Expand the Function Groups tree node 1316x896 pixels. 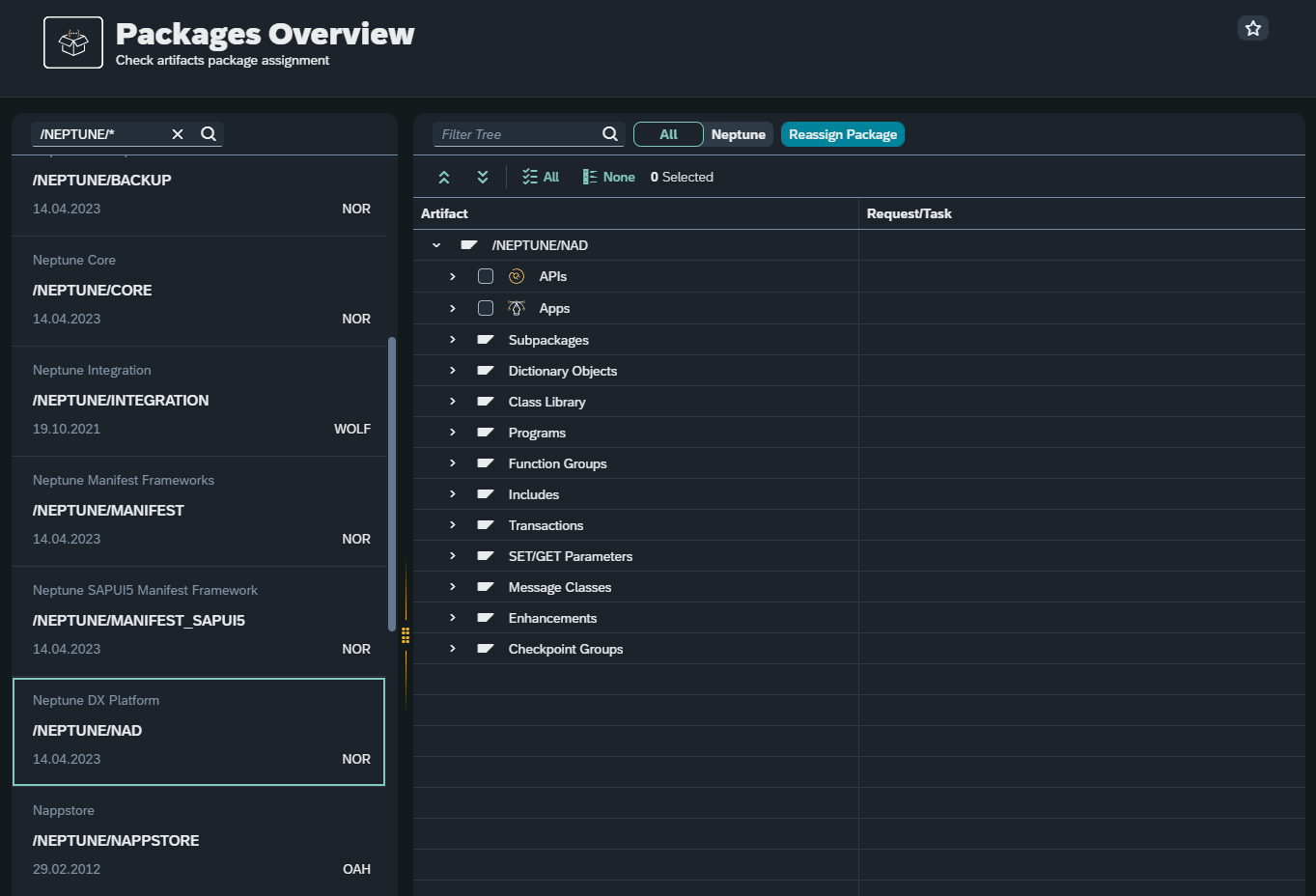pos(452,462)
